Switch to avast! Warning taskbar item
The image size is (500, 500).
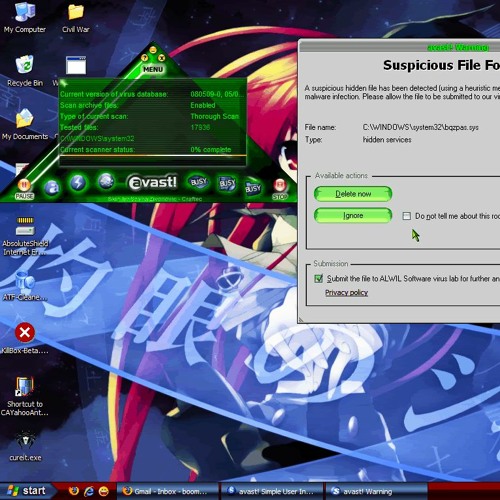(377, 491)
